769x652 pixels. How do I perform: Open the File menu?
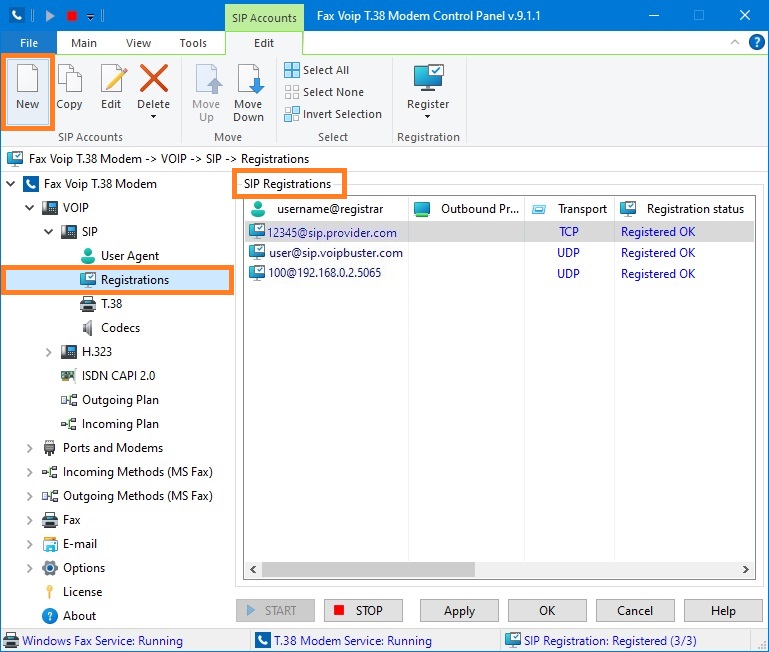tap(29, 43)
